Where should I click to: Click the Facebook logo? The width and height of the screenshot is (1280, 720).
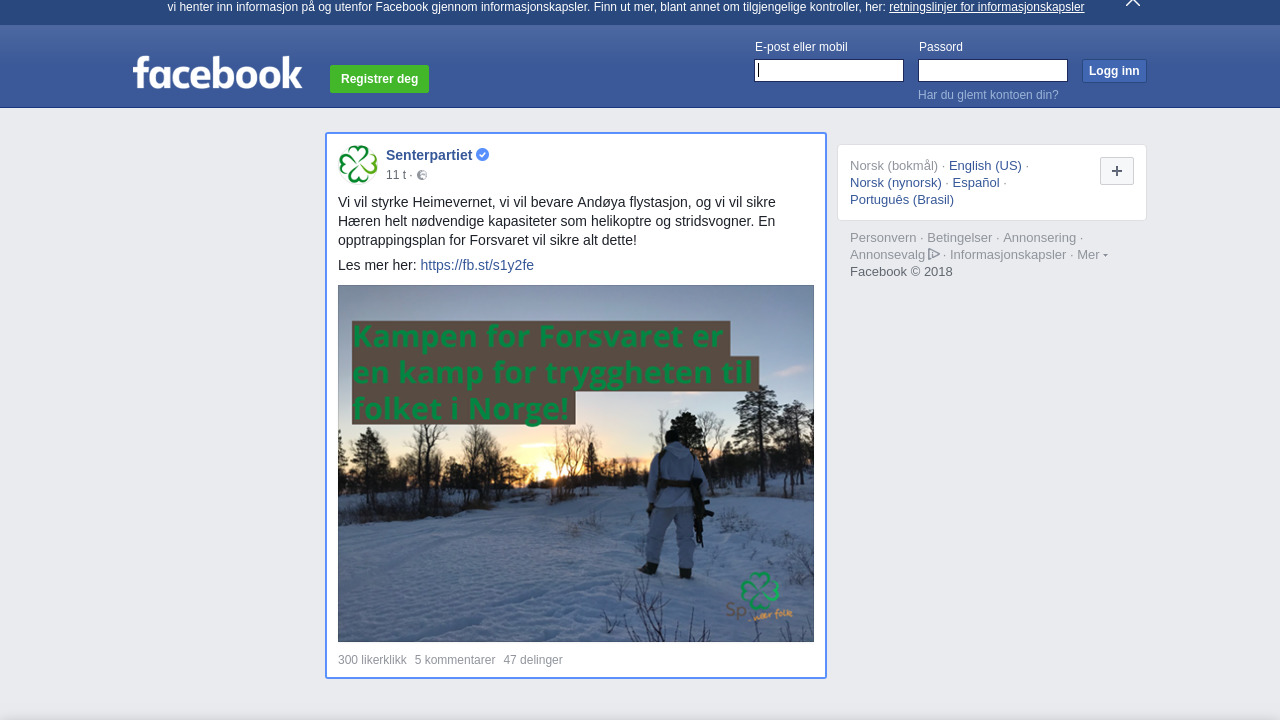217,72
